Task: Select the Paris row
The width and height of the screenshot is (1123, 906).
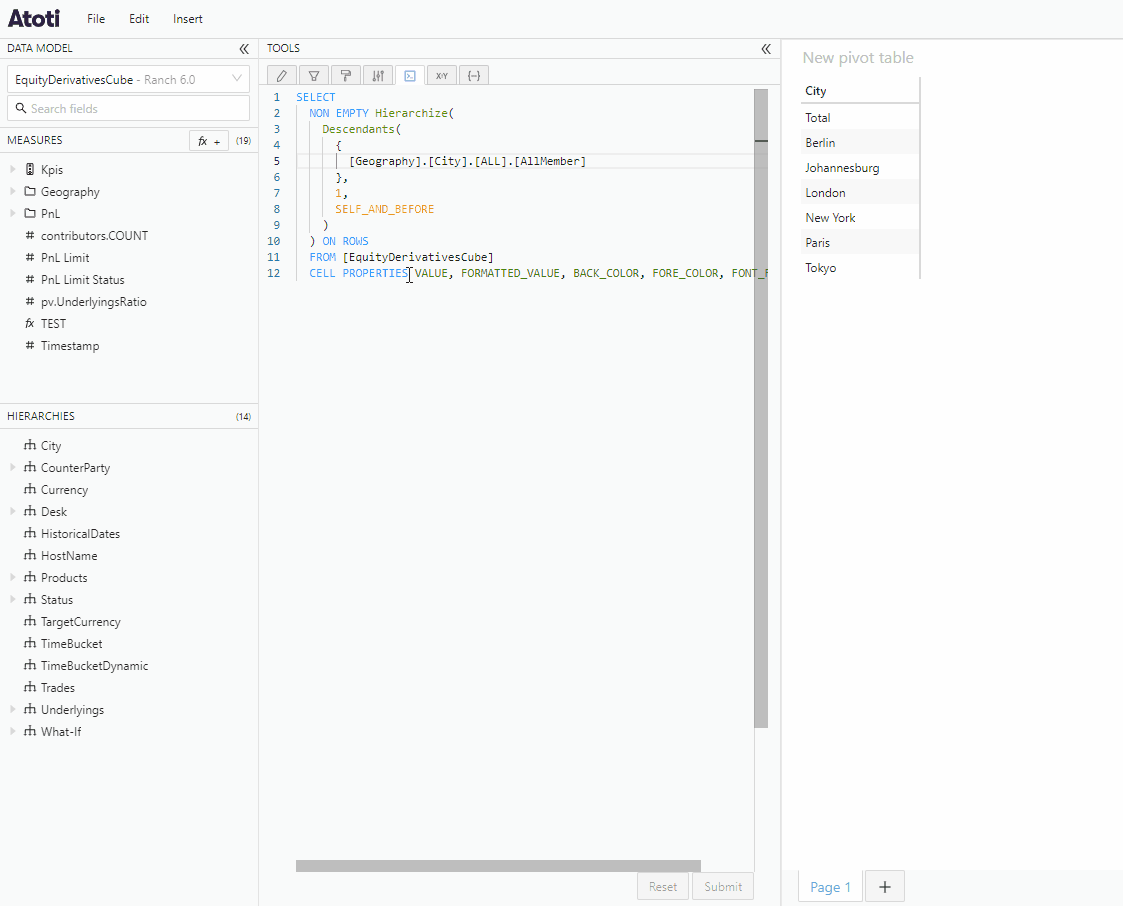Action: pyautogui.click(x=859, y=243)
